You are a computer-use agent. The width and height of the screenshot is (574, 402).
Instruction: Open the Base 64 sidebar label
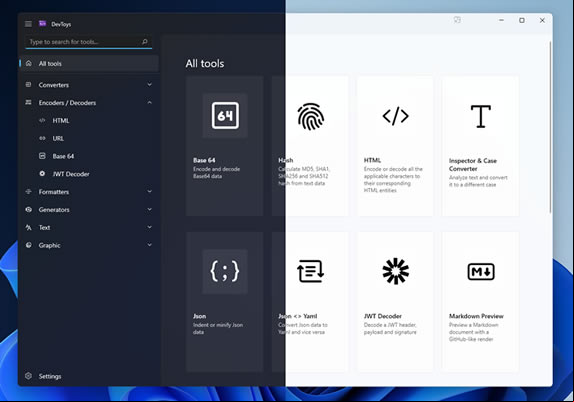point(63,156)
